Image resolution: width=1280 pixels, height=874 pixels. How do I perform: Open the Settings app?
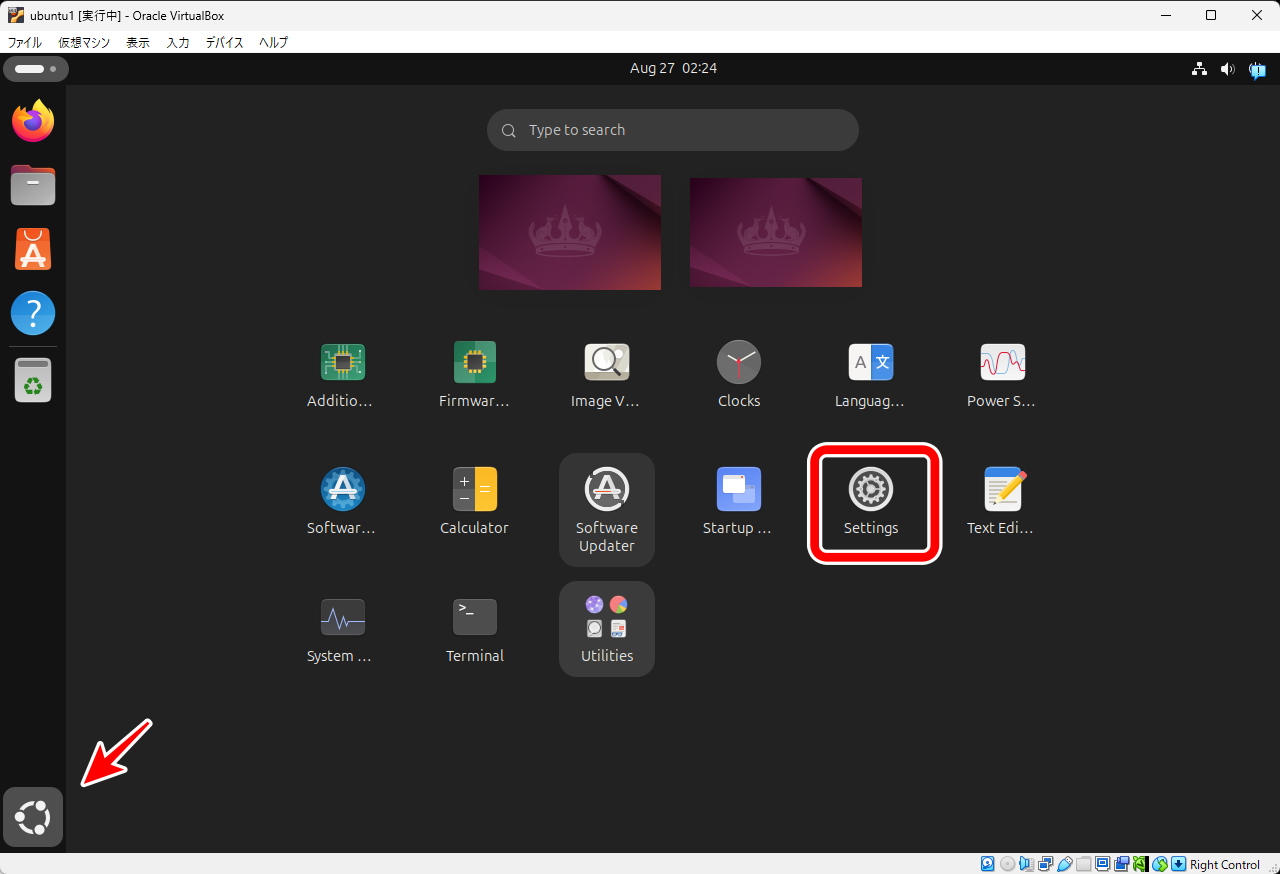click(871, 503)
